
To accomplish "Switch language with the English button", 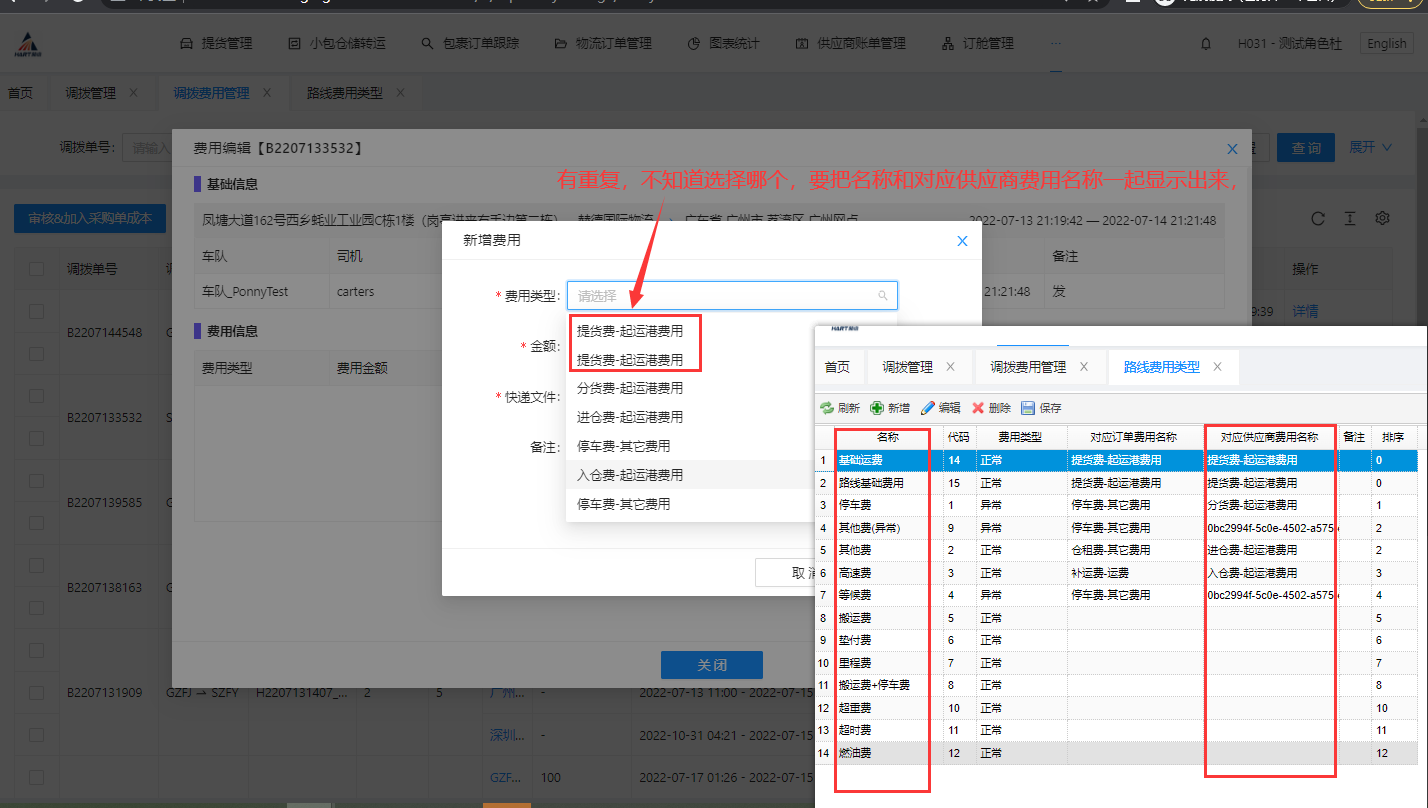I will pyautogui.click(x=1386, y=44).
